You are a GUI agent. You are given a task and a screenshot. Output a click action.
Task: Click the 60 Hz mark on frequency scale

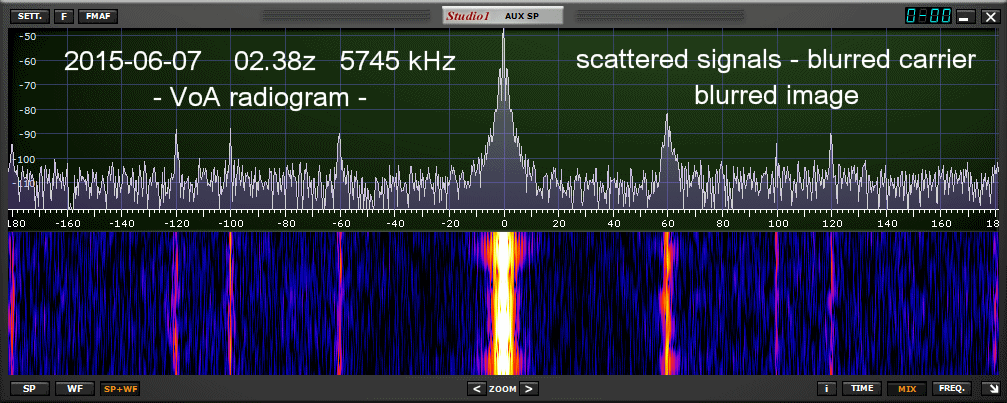666,224
